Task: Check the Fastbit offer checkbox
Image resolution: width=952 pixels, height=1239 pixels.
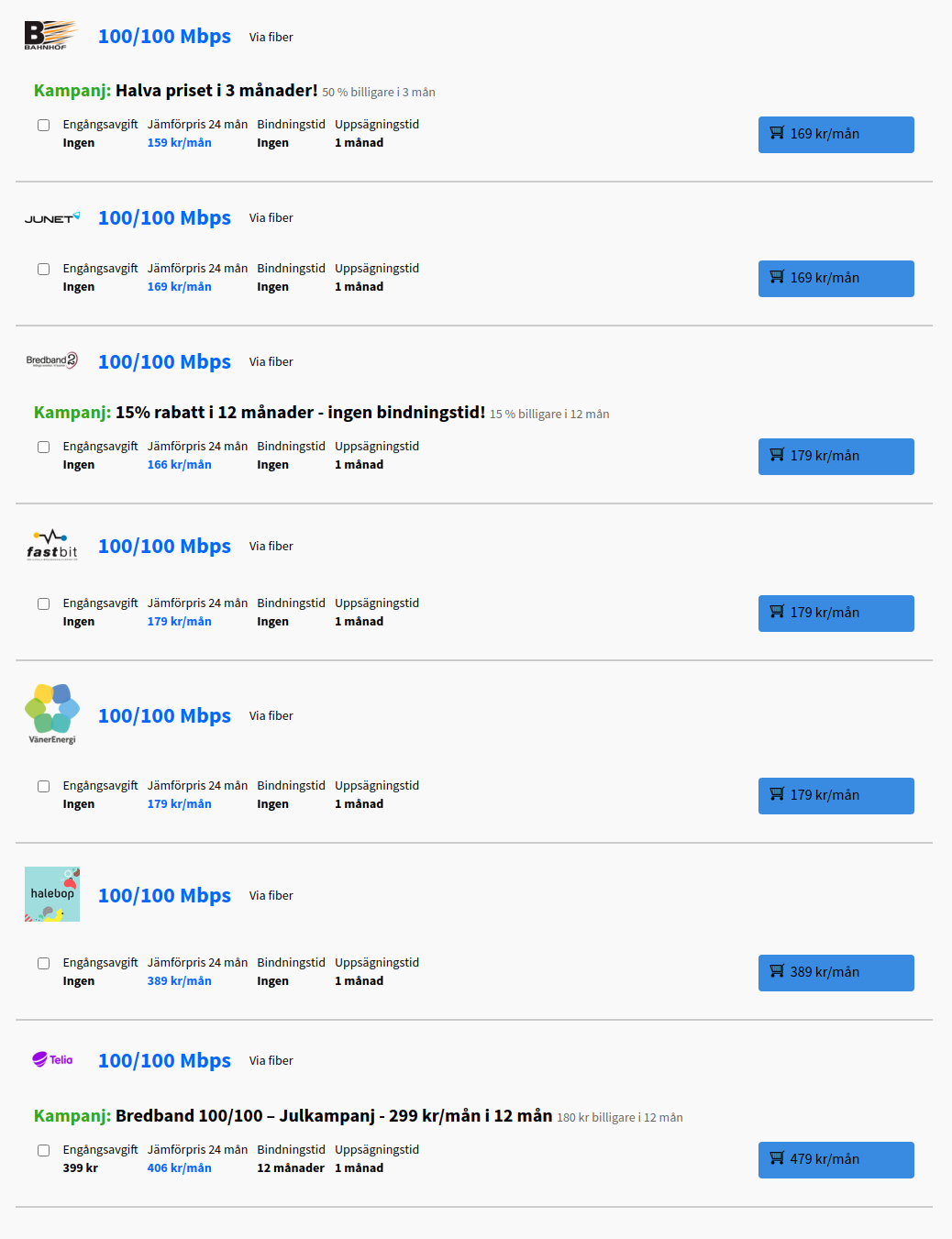Action: (43, 603)
